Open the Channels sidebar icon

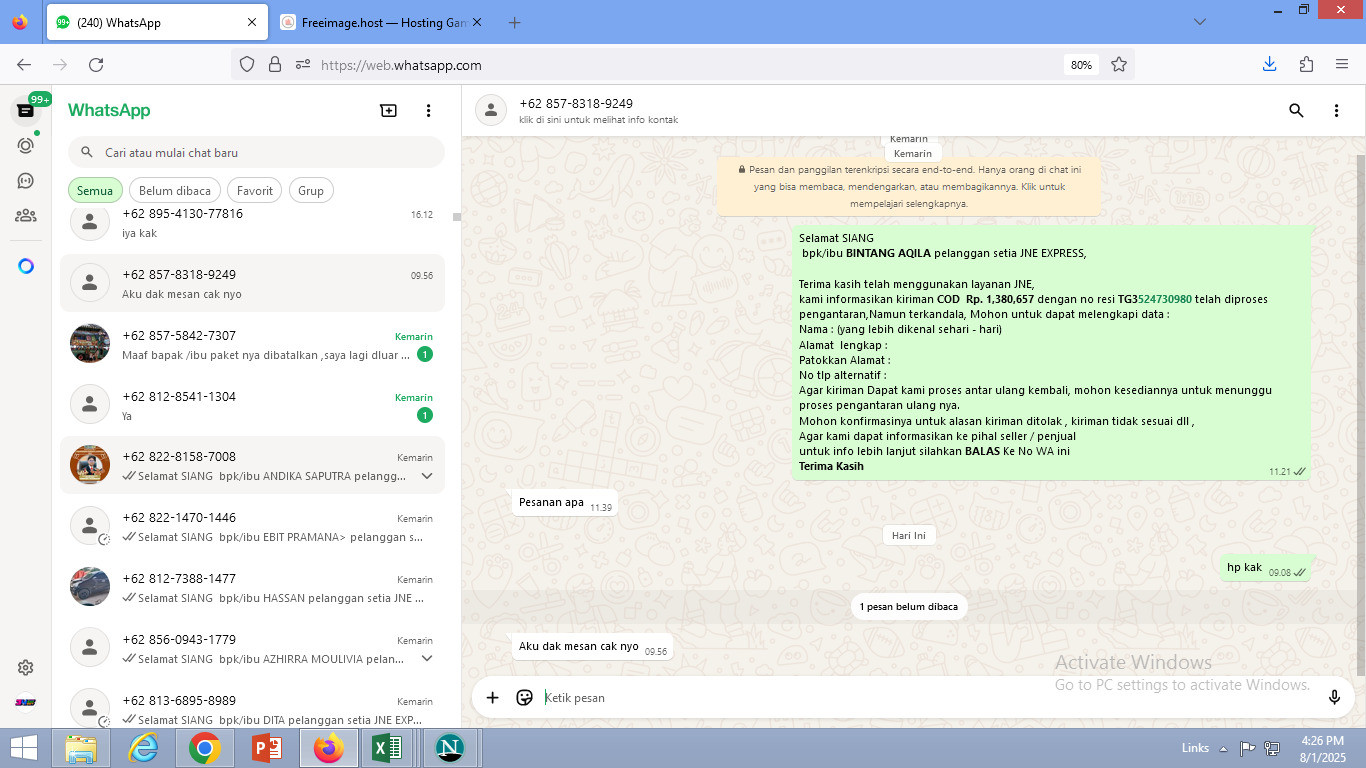click(x=26, y=181)
